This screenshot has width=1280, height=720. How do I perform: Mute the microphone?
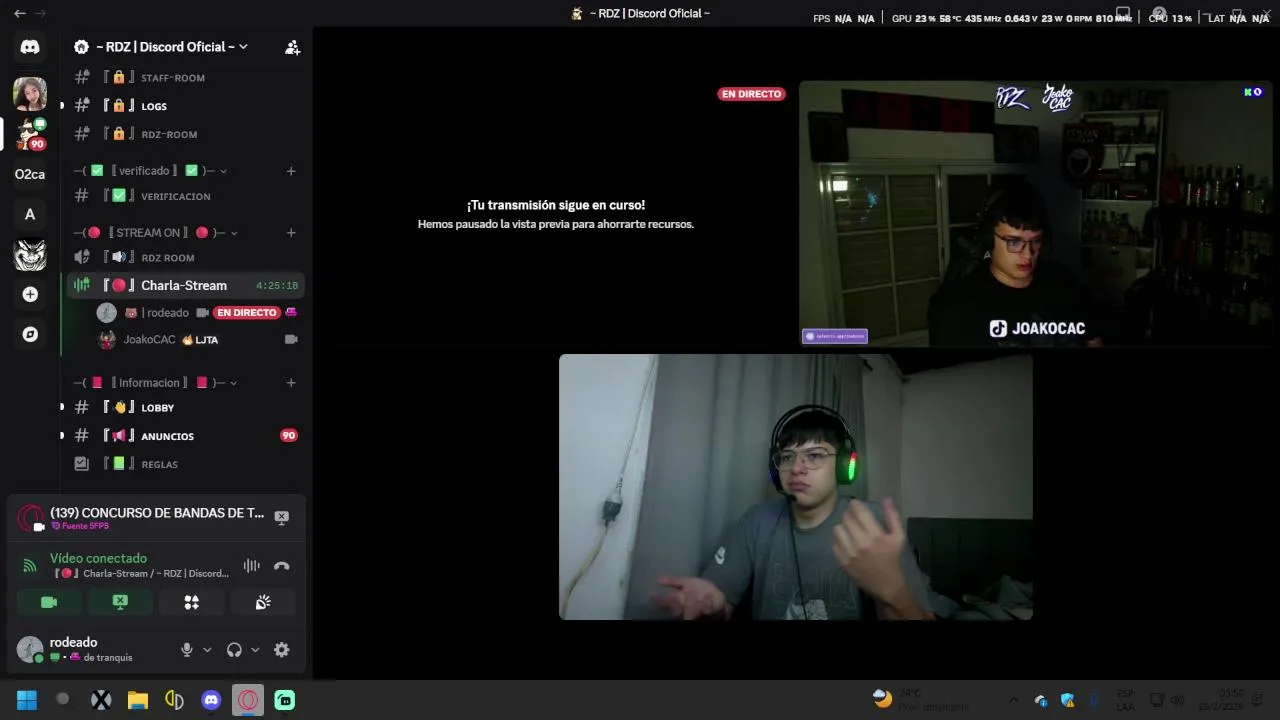tap(186, 650)
